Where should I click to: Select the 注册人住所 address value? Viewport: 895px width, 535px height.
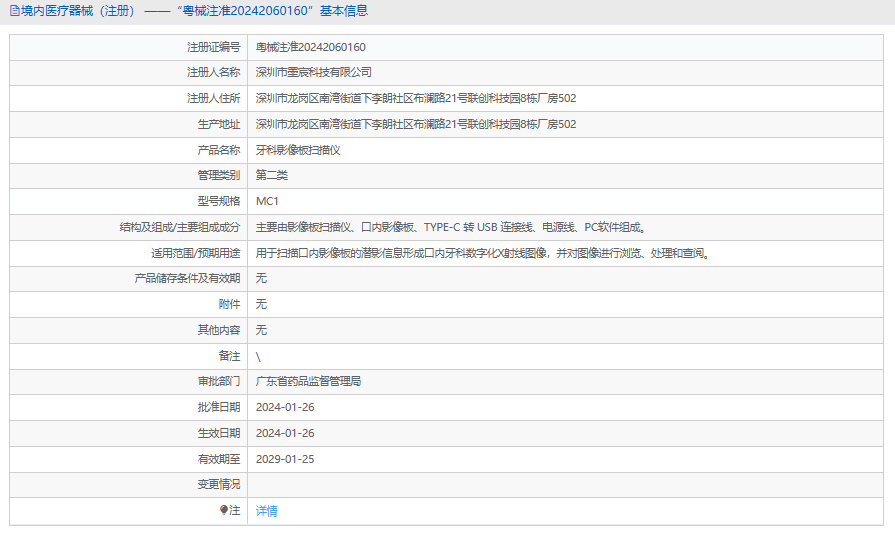tap(416, 98)
